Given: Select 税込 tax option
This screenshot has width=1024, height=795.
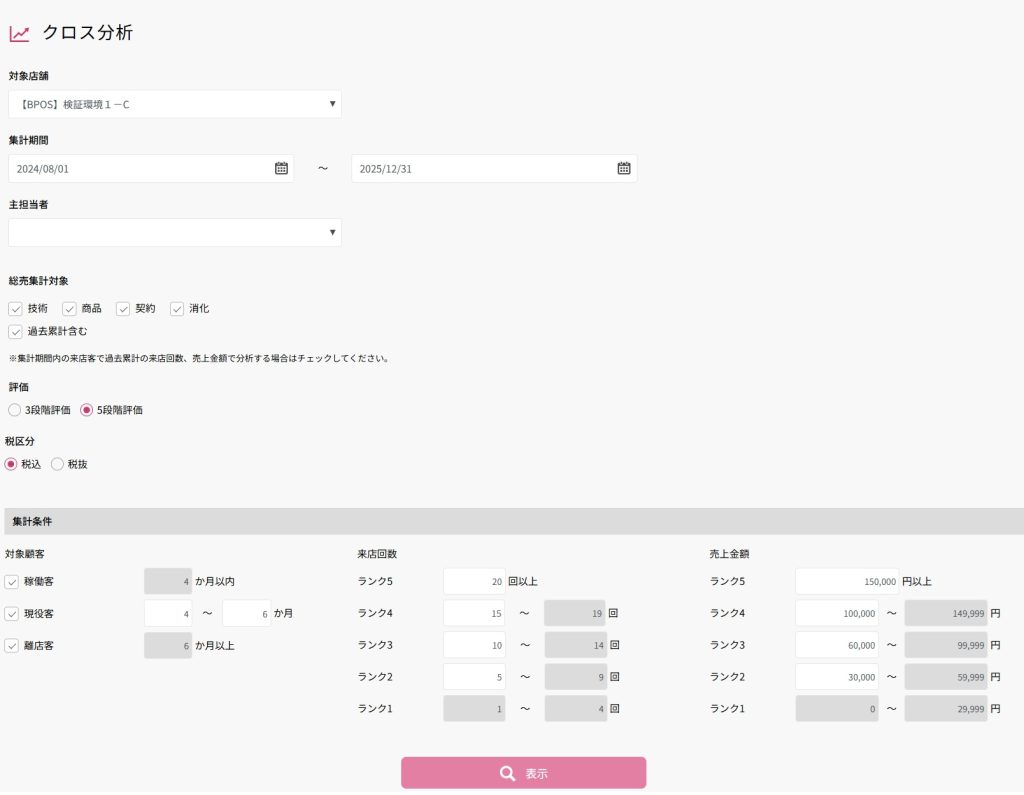Looking at the screenshot, I should click(11, 464).
